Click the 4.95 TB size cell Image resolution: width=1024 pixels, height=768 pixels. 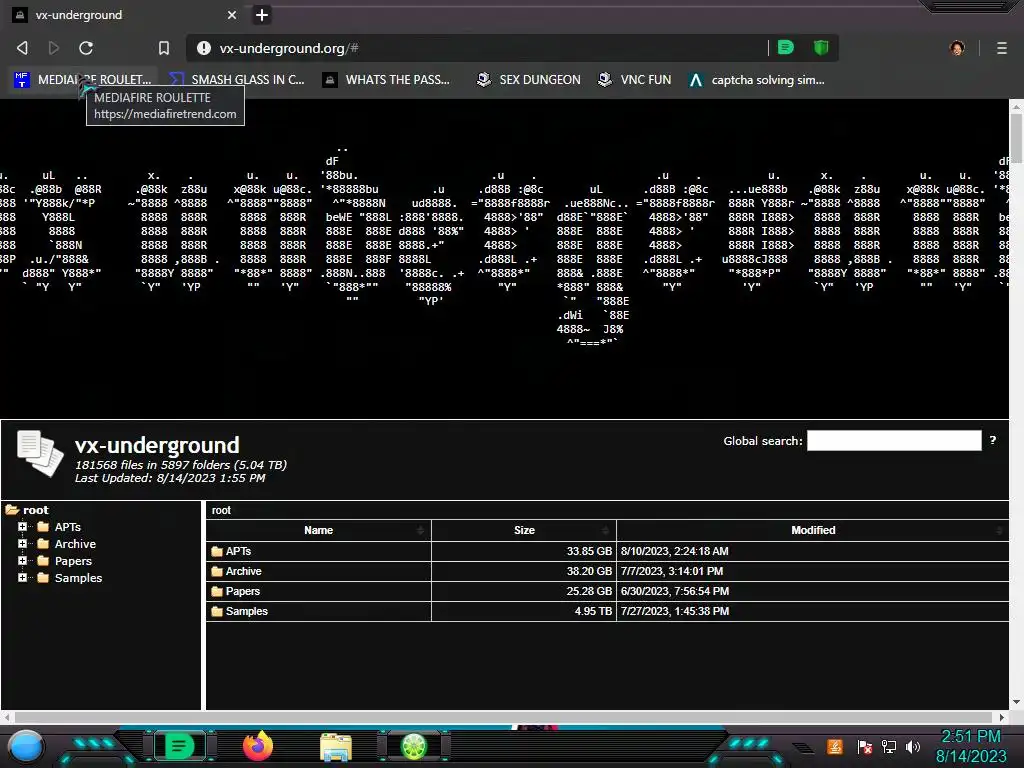(524, 611)
